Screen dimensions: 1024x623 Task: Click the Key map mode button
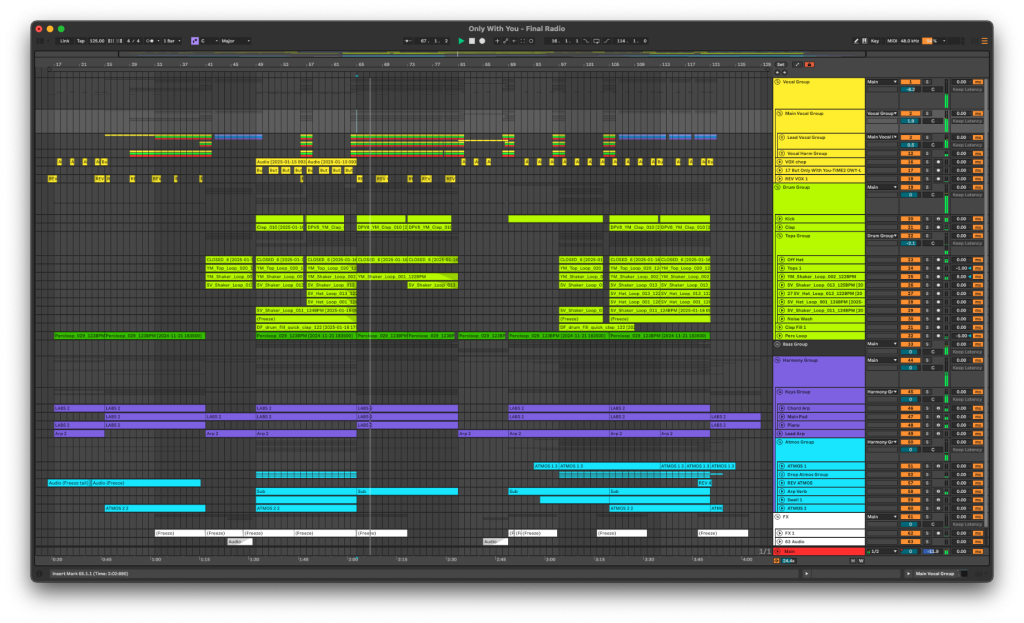click(x=875, y=41)
